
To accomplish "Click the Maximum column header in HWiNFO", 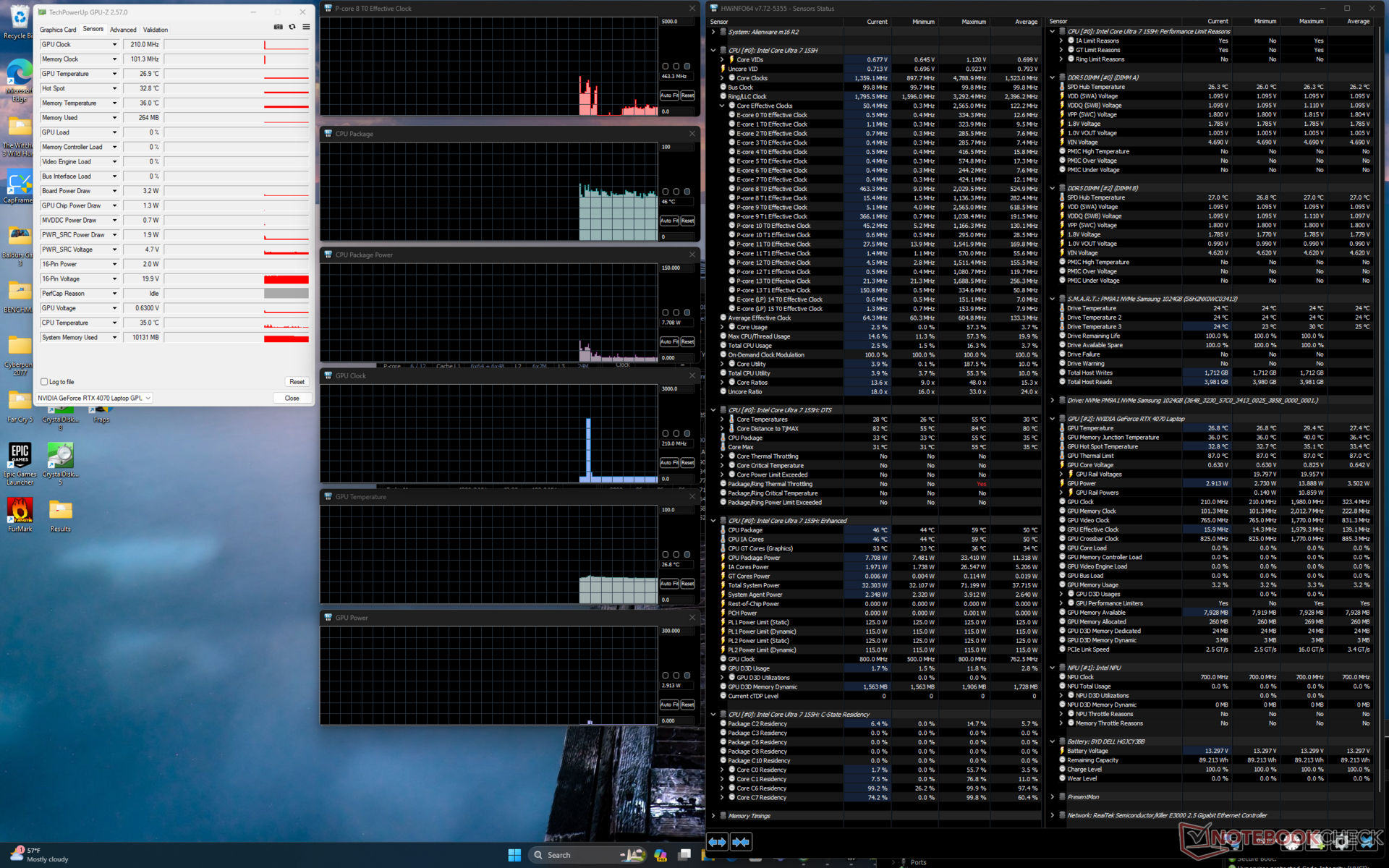I will tap(974, 22).
